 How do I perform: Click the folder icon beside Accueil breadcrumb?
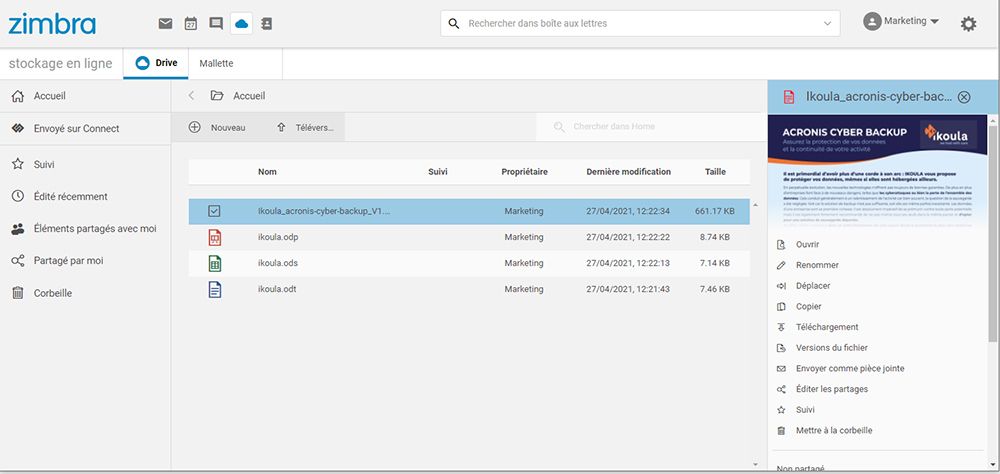tap(217, 96)
